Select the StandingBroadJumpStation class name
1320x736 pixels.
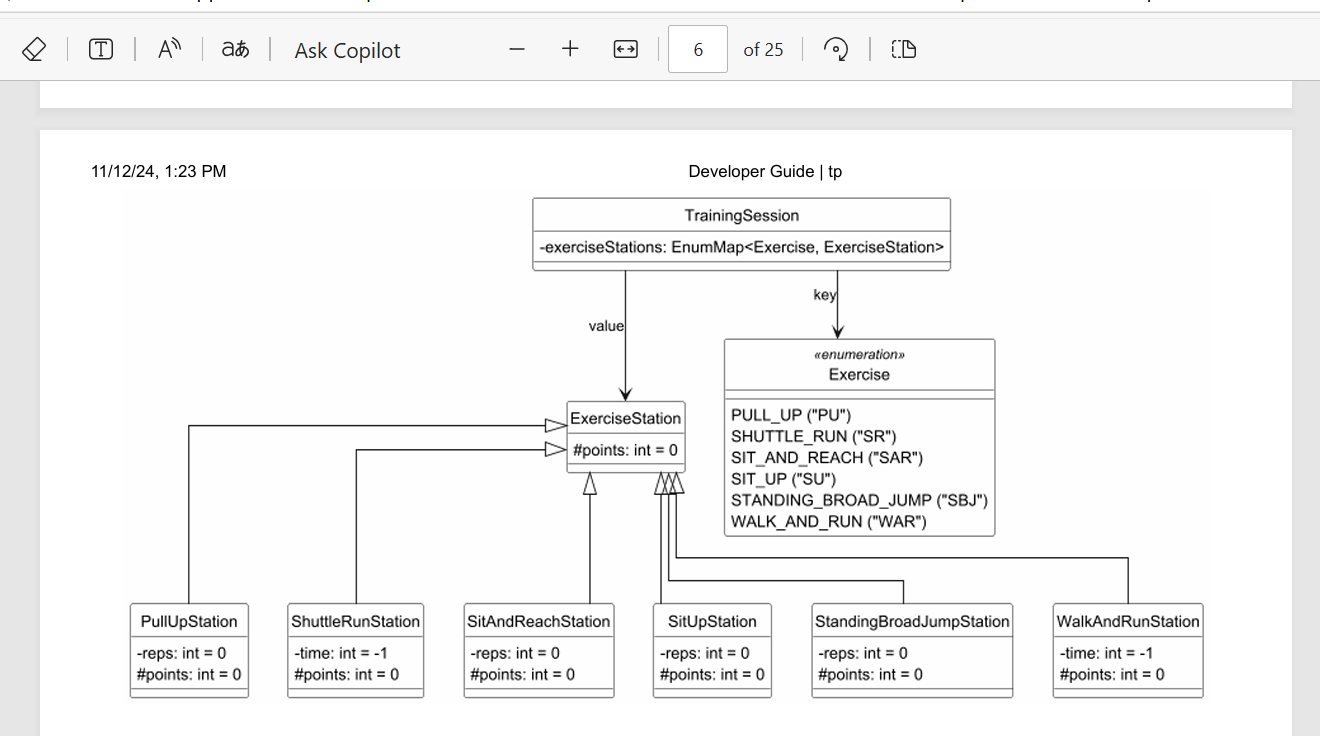912,621
